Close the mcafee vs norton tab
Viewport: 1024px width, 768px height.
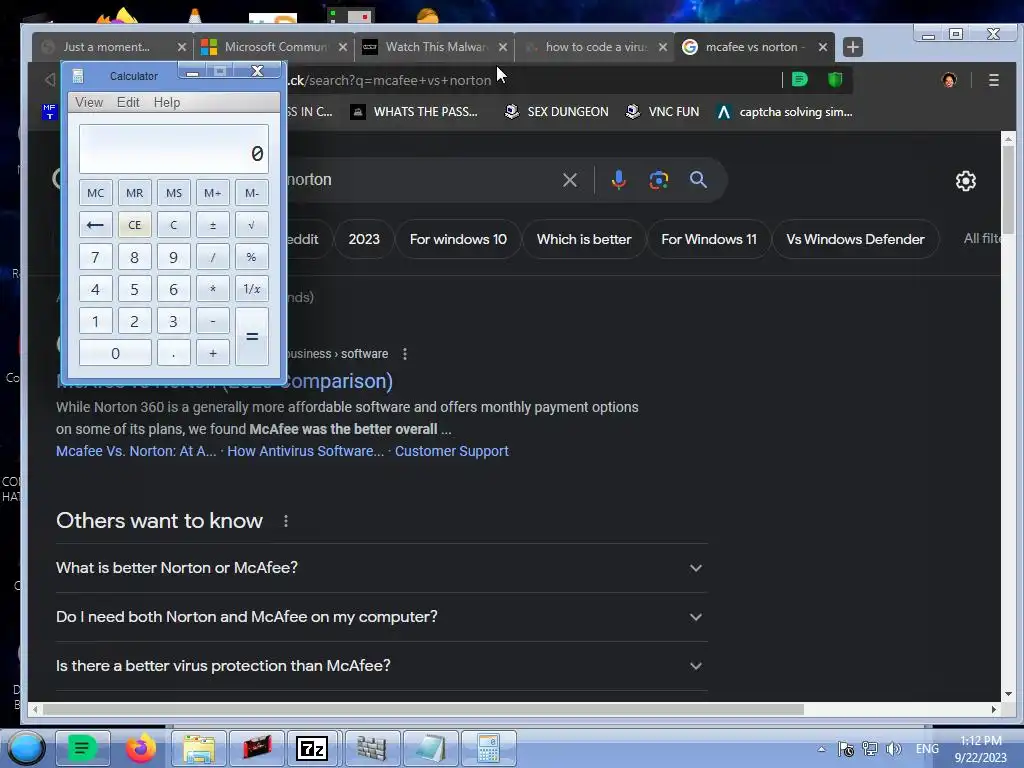click(823, 47)
